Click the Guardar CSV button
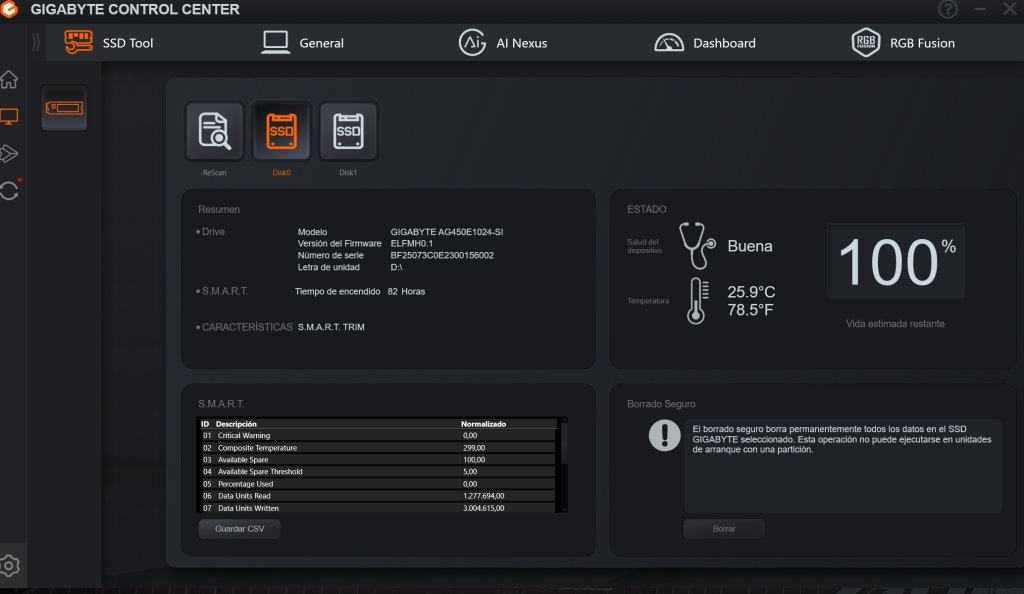1024x594 pixels. [x=240, y=529]
